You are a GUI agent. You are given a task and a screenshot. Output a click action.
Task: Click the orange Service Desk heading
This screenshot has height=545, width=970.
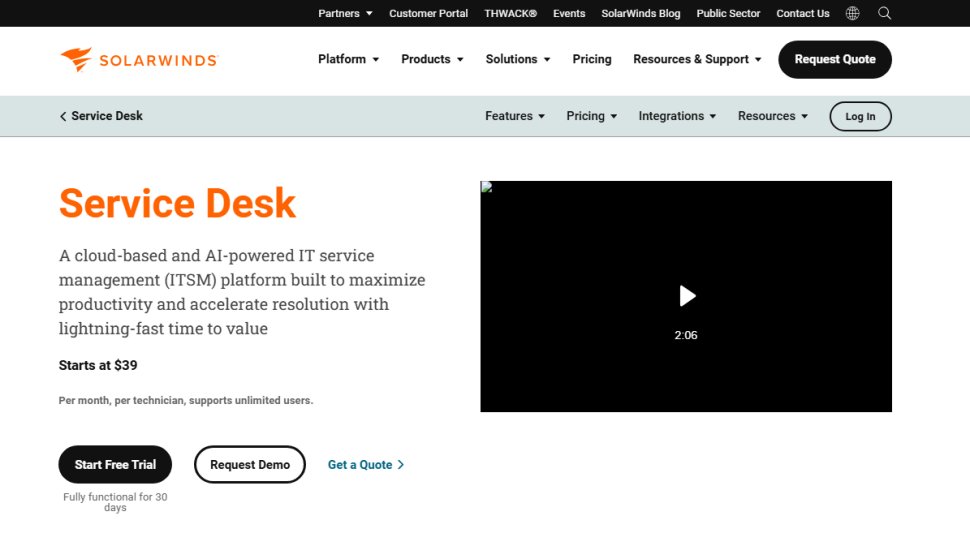[x=178, y=204]
